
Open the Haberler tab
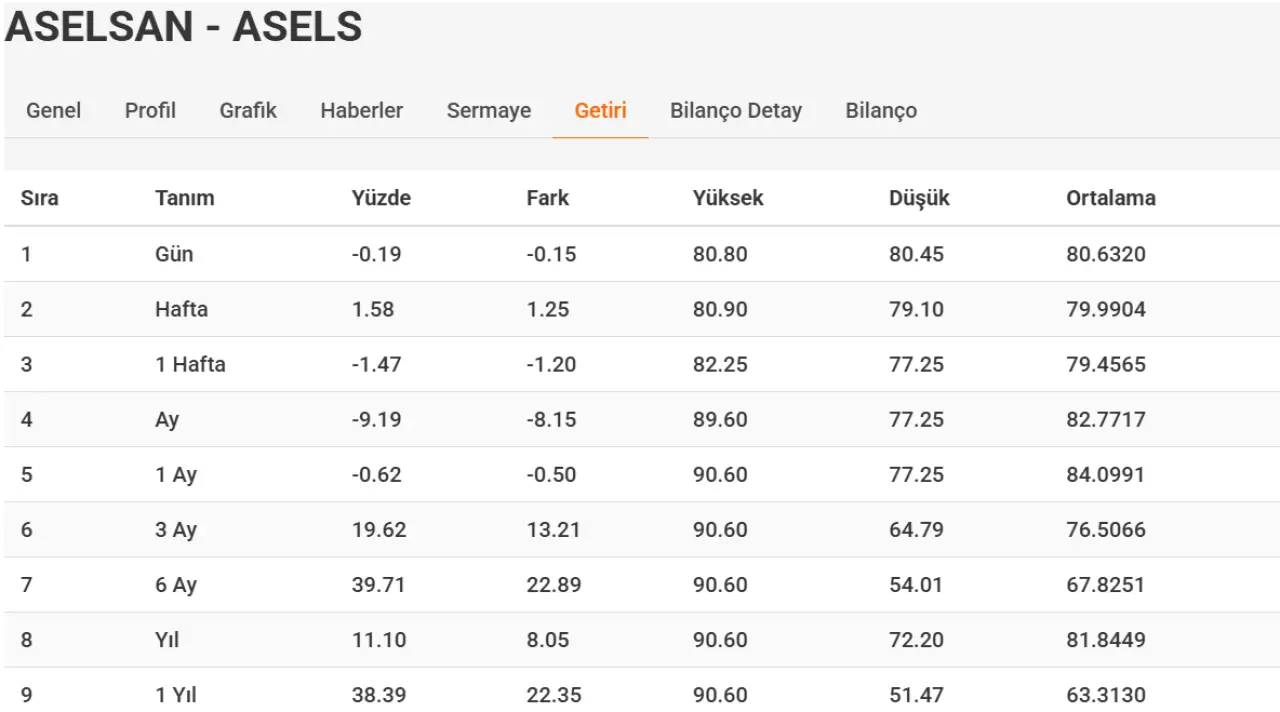point(362,110)
